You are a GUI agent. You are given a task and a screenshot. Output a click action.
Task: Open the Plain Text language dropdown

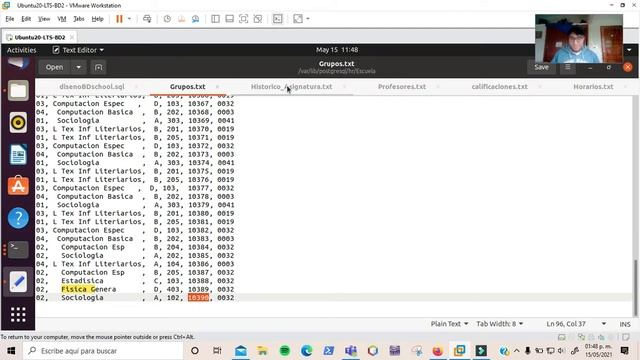449,324
